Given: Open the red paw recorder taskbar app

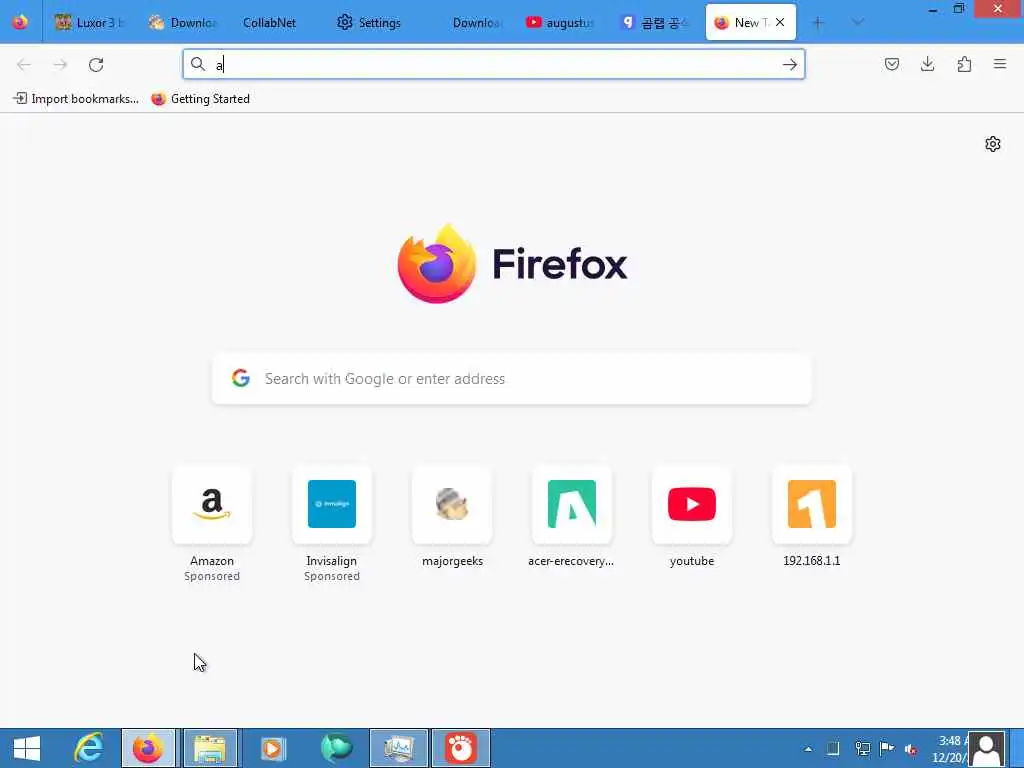Looking at the screenshot, I should point(460,748).
